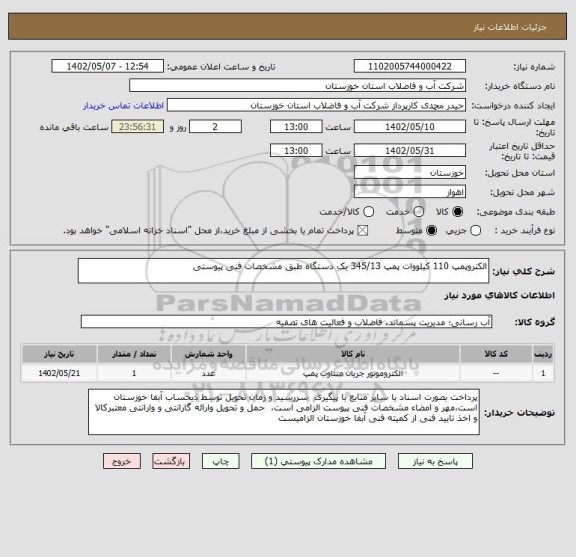The image size is (576, 557).
Task: Click the price validity date 1402/05/31 field
Action: [x=410, y=151]
